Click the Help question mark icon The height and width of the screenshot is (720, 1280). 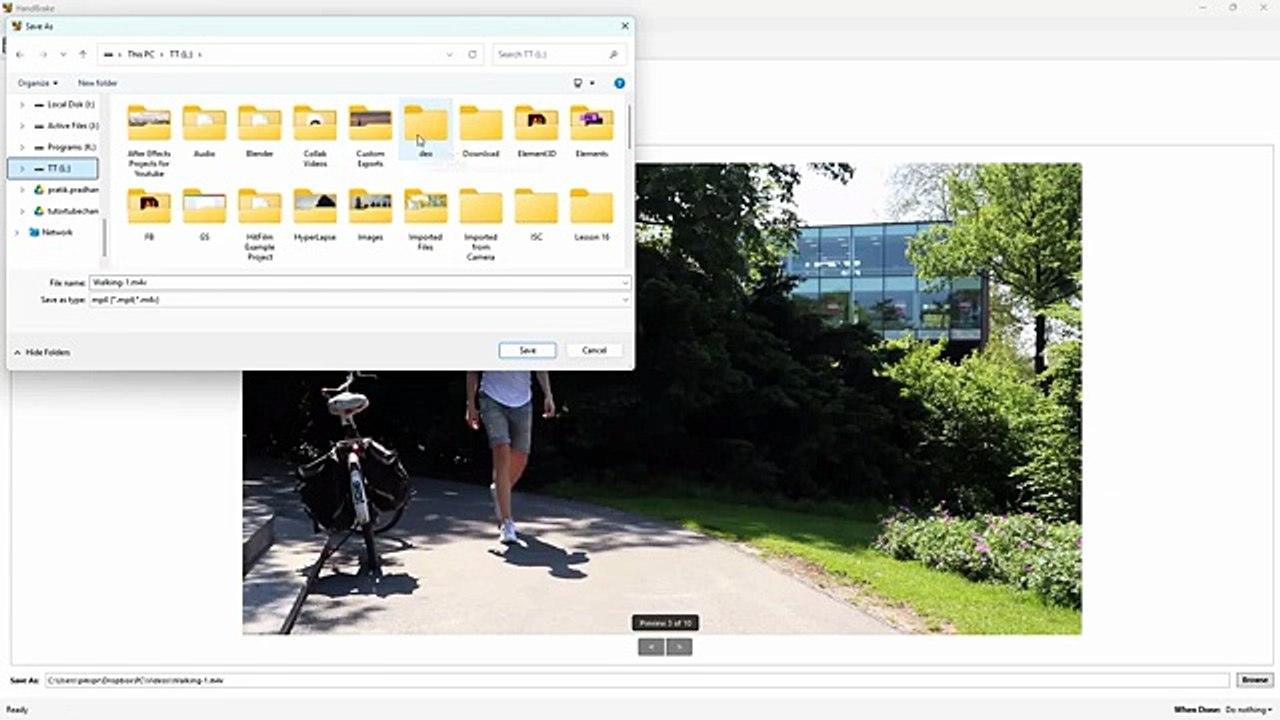click(619, 83)
